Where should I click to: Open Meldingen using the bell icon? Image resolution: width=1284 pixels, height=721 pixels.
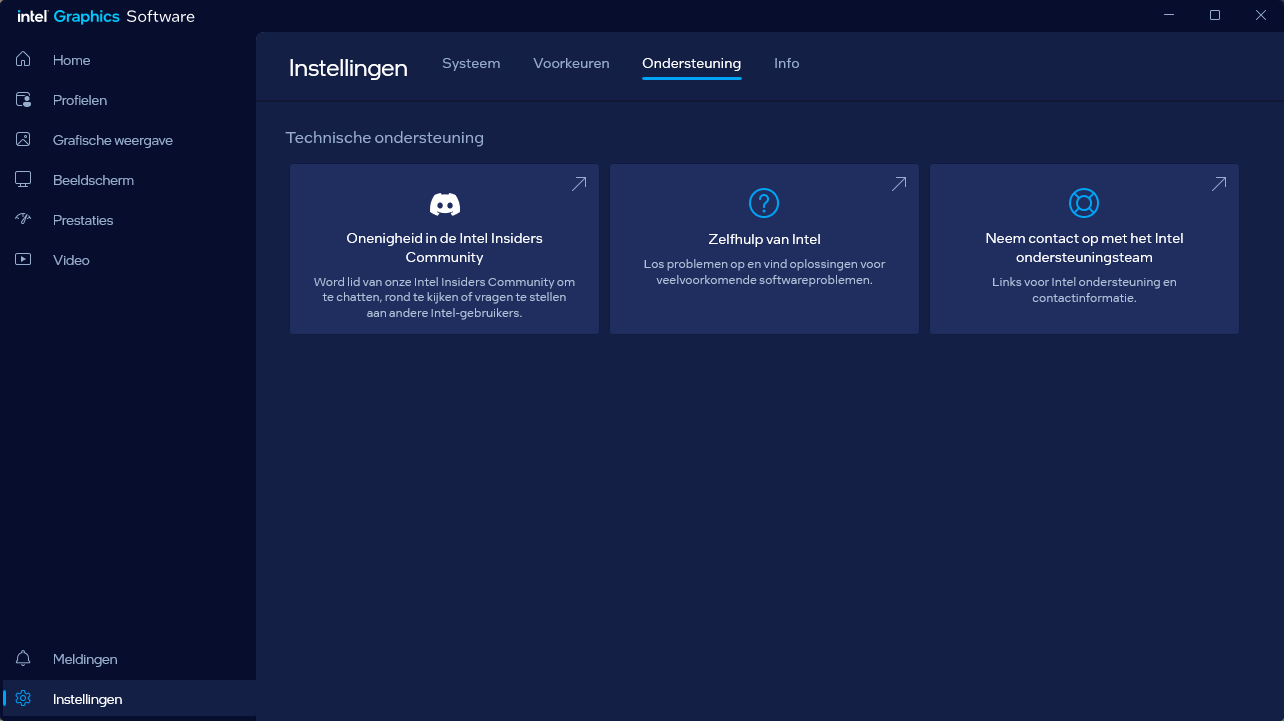coord(23,659)
